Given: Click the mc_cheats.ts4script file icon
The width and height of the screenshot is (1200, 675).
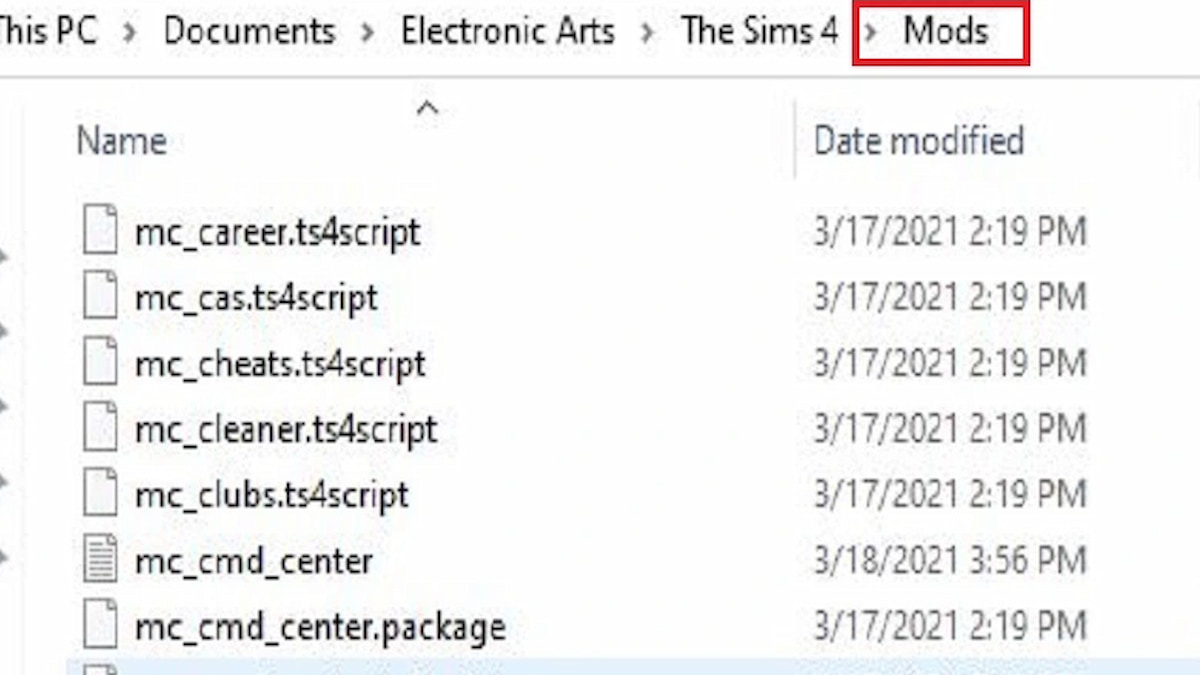Looking at the screenshot, I should tap(100, 364).
